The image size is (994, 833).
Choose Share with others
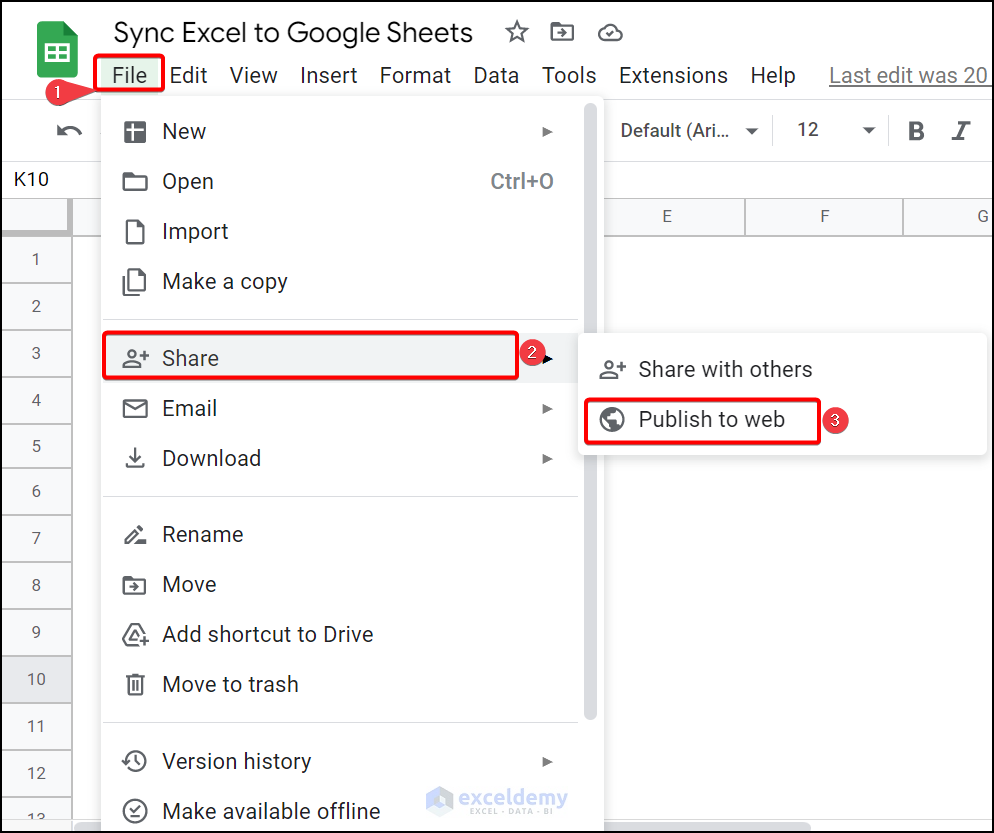pos(724,370)
